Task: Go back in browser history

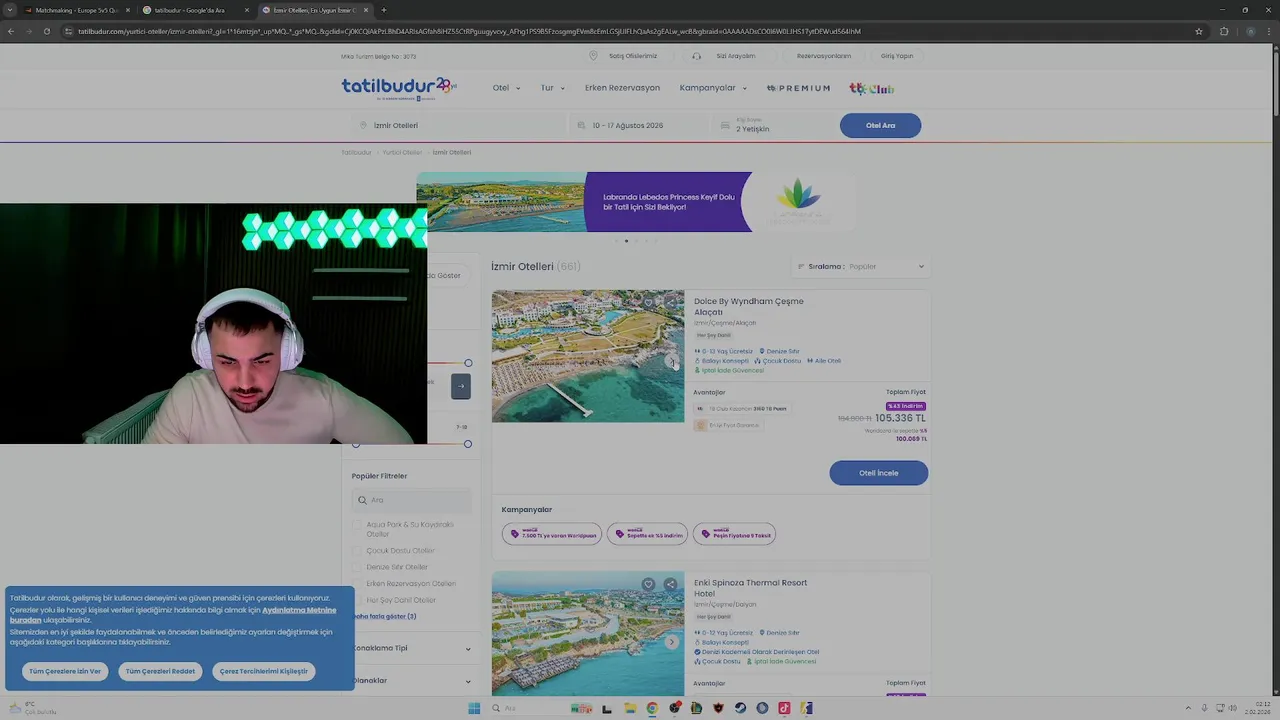Action: [11, 31]
